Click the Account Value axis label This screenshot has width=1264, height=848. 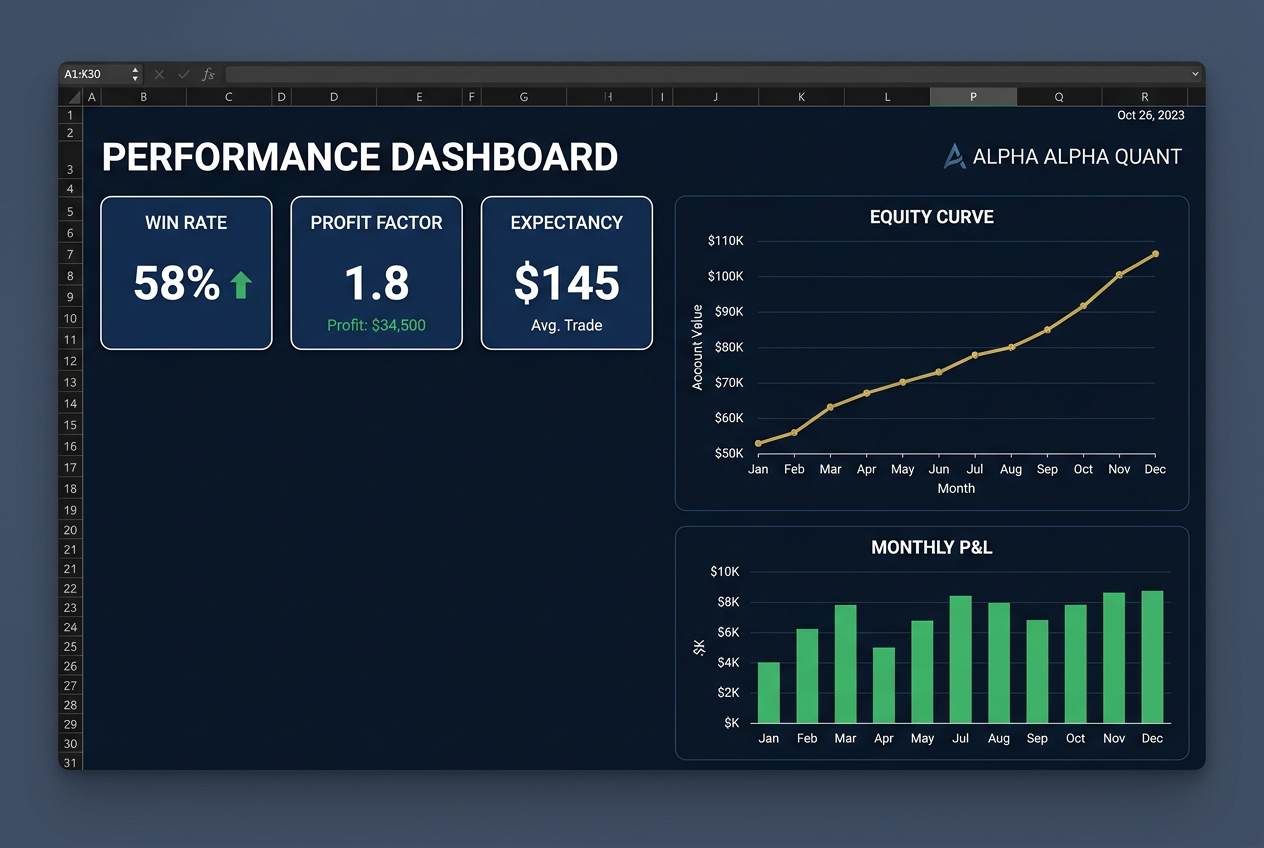(698, 346)
